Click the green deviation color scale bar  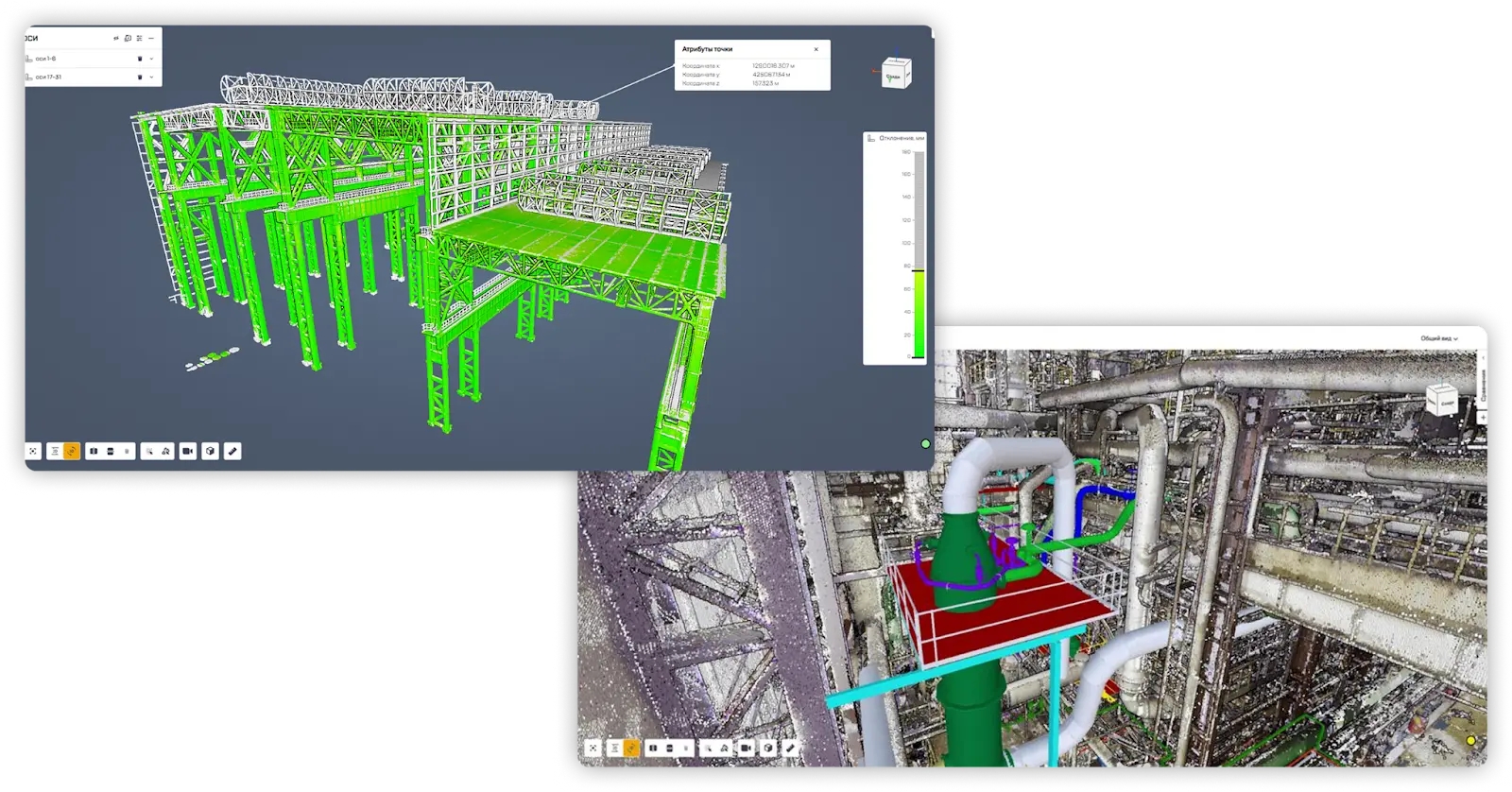(919, 314)
